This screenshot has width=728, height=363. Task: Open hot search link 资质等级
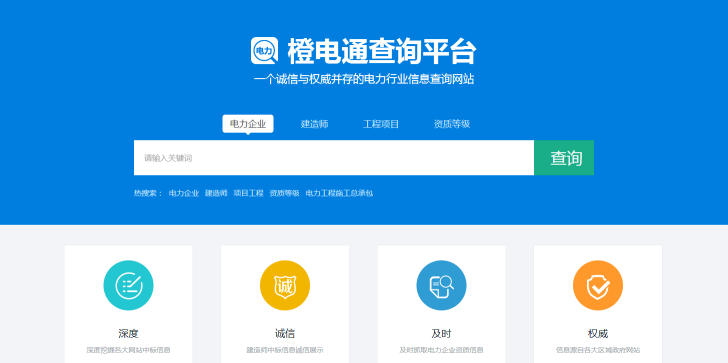pyautogui.click(x=285, y=193)
